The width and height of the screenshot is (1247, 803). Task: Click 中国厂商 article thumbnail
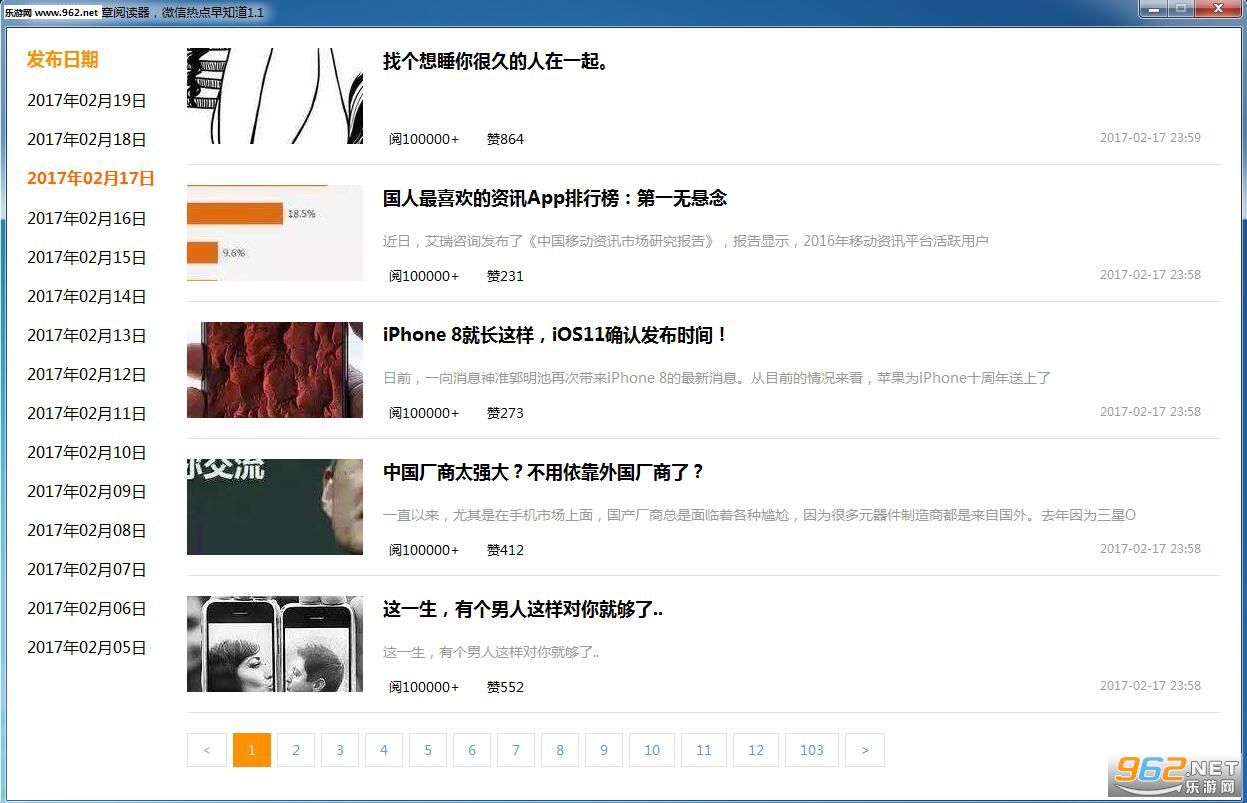275,507
